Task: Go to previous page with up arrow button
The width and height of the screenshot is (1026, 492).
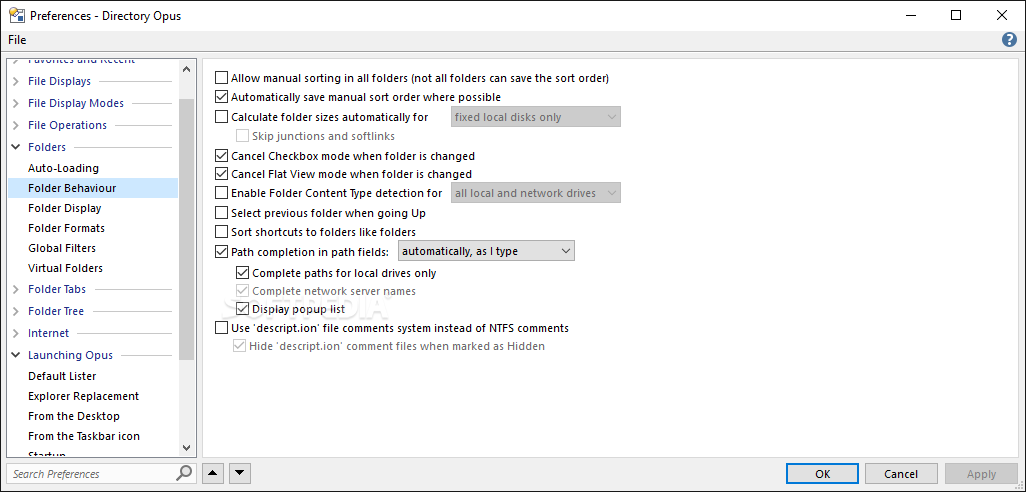Action: (213, 473)
